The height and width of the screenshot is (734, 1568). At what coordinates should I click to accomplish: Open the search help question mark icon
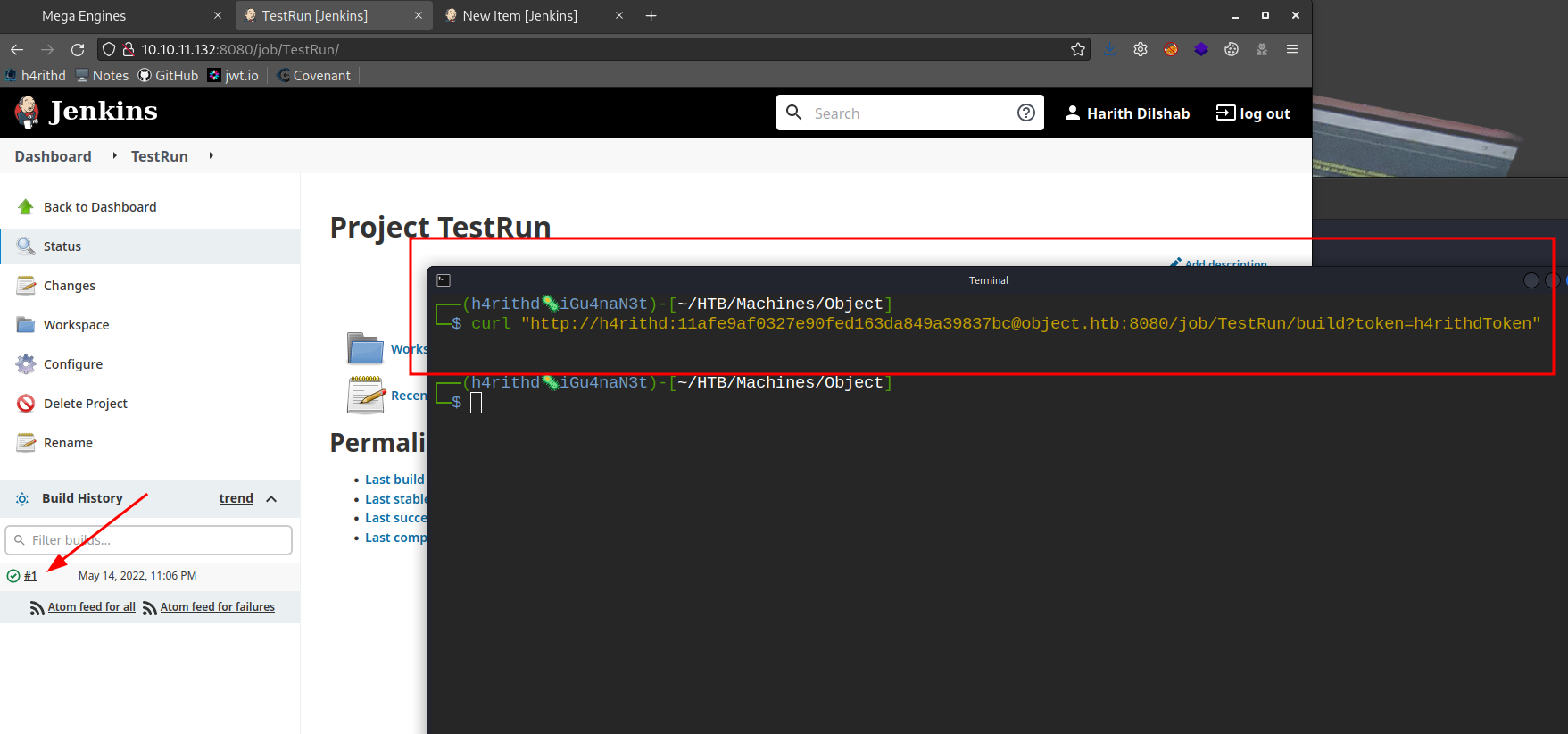(1026, 113)
